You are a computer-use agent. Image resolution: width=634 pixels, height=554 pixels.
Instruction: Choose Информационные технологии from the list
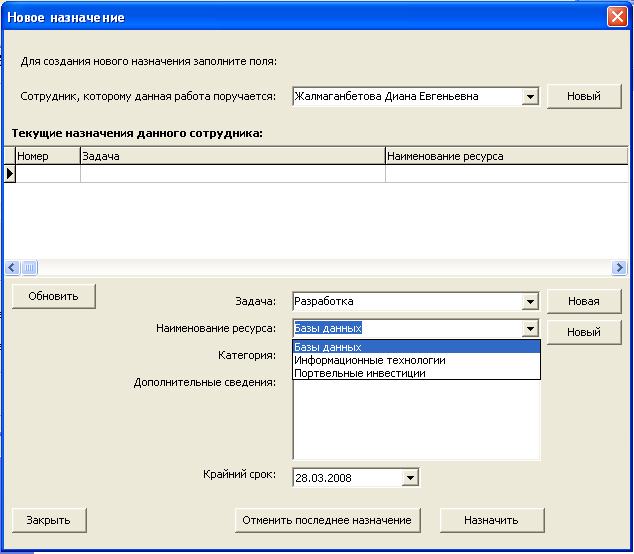[x=416, y=360]
